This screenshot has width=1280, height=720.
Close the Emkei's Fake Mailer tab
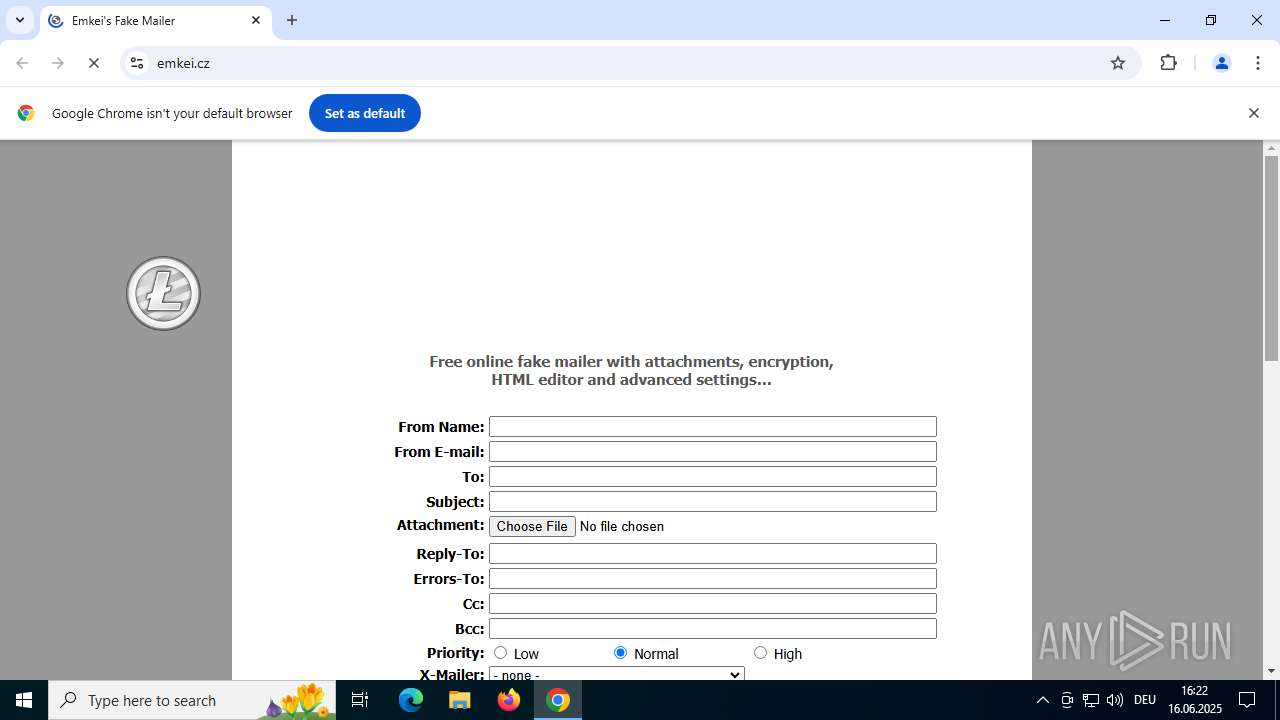tap(256, 20)
